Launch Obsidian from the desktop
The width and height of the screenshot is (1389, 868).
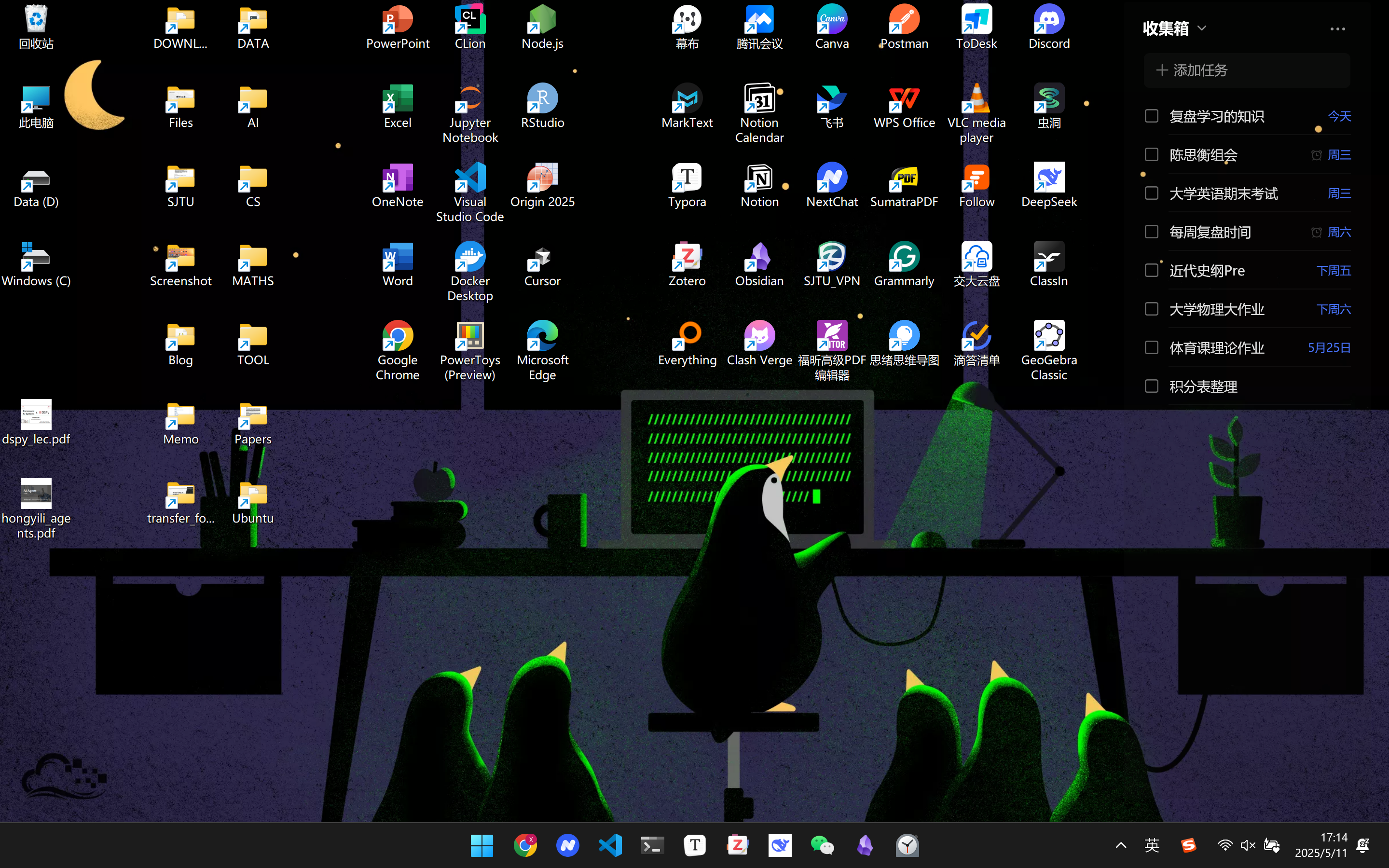coord(759,265)
